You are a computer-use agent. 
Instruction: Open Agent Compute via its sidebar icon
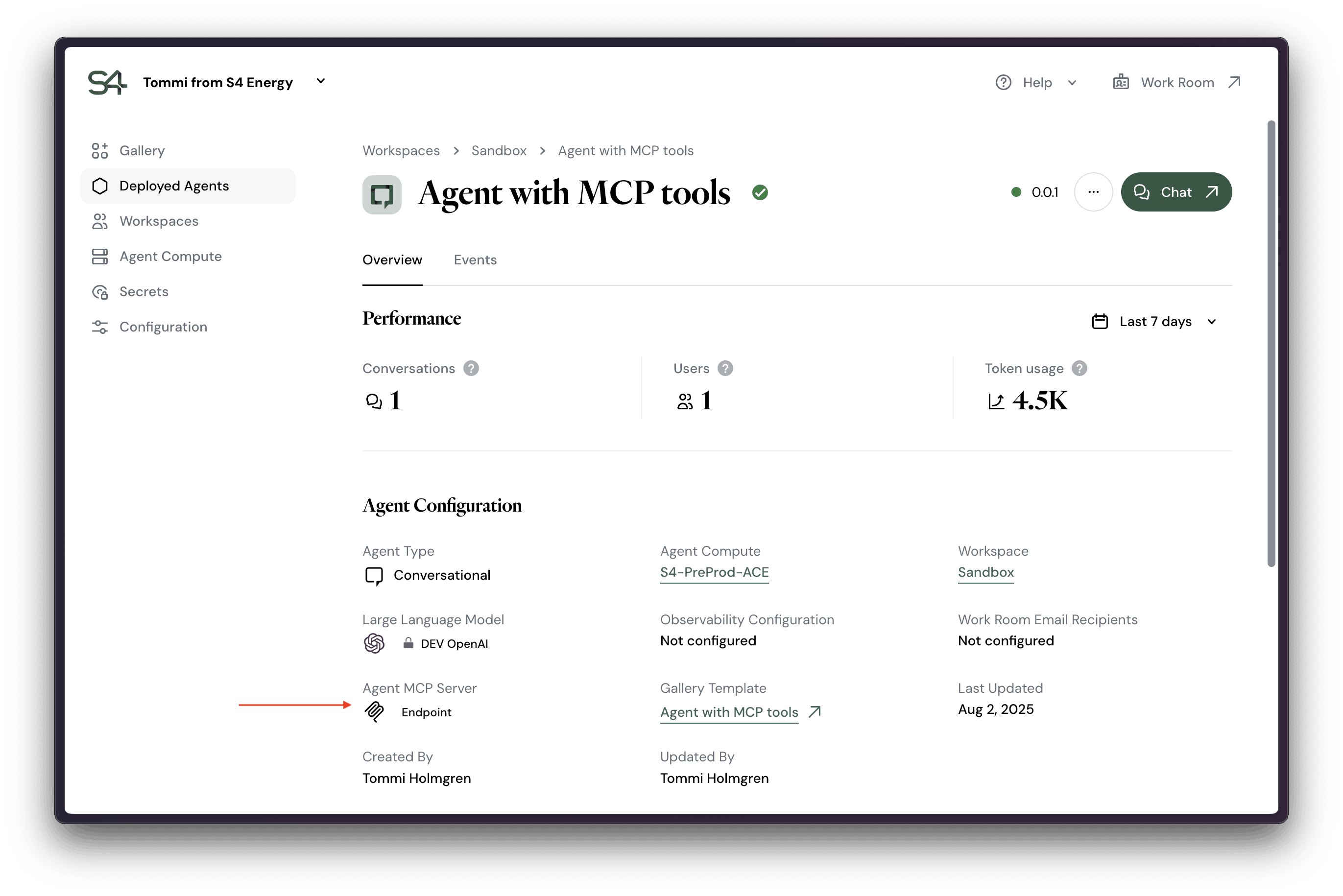point(100,257)
